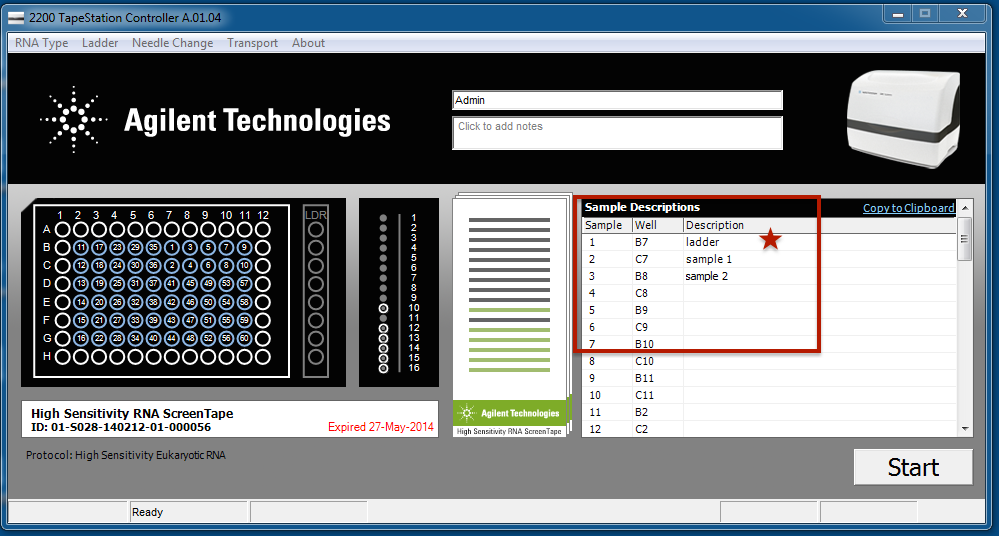
Task: Select empty plate well E12
Action: point(262,302)
